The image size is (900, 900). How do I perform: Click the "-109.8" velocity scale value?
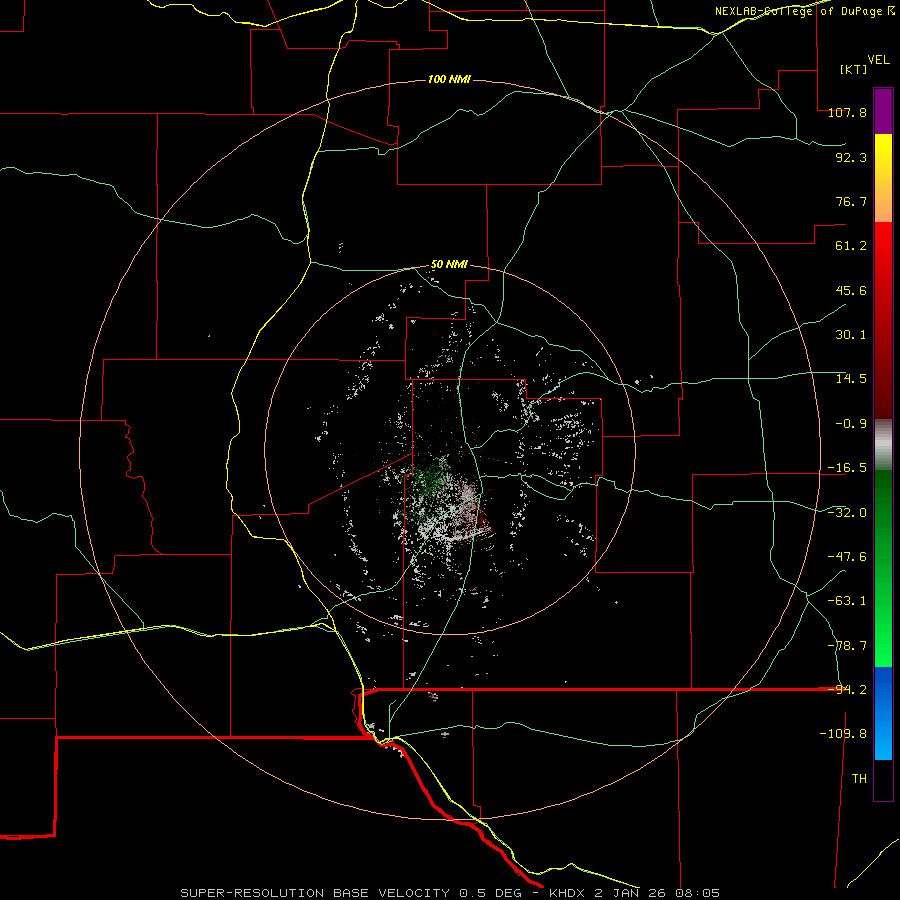[x=843, y=734]
